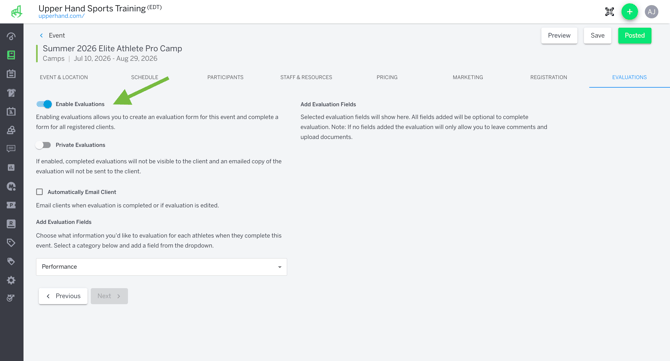Click the back chevron next to Event
Image resolution: width=670 pixels, height=361 pixels.
41,35
